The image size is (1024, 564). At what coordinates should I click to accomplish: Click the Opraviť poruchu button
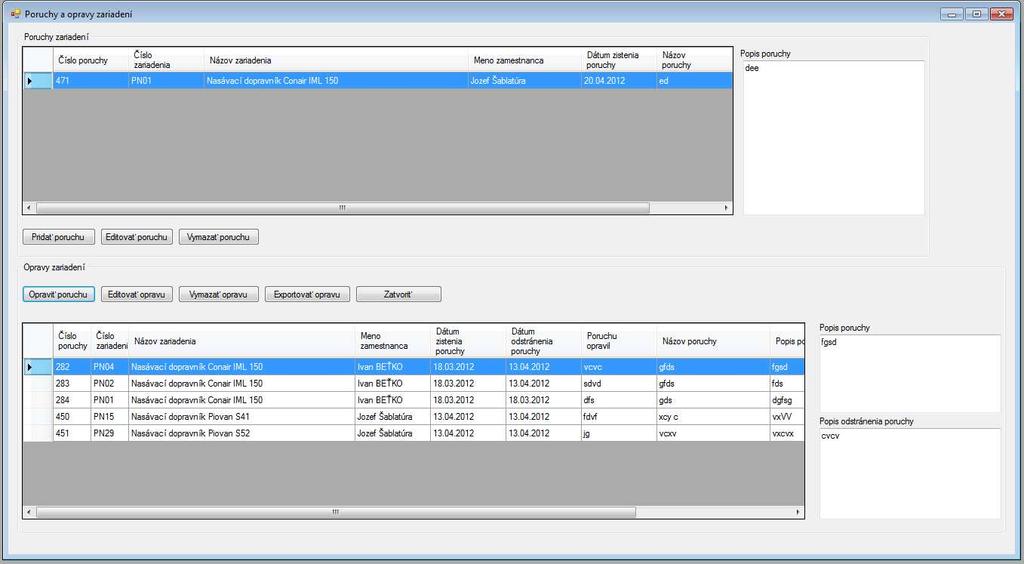(x=59, y=294)
